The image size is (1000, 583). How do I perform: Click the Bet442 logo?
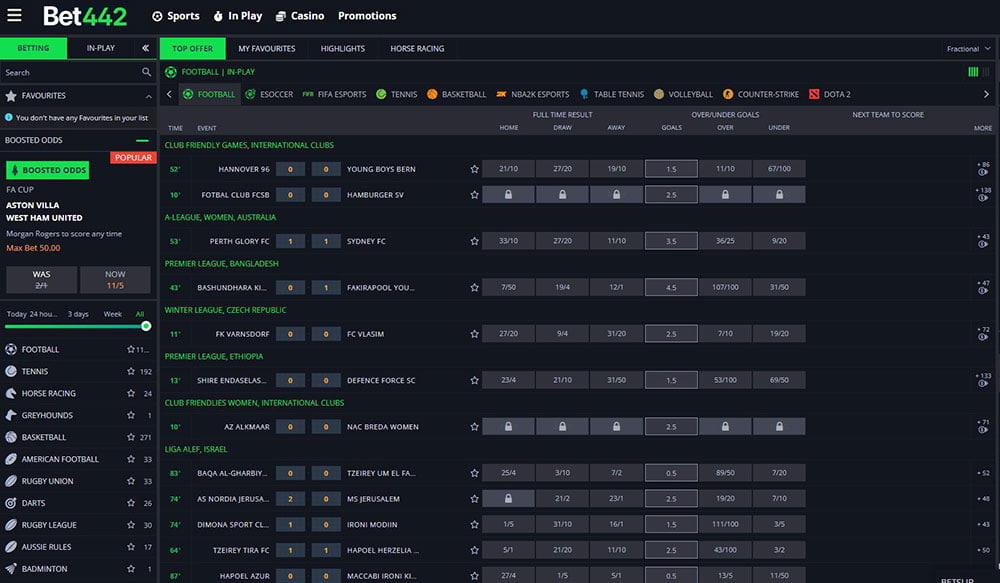(85, 16)
